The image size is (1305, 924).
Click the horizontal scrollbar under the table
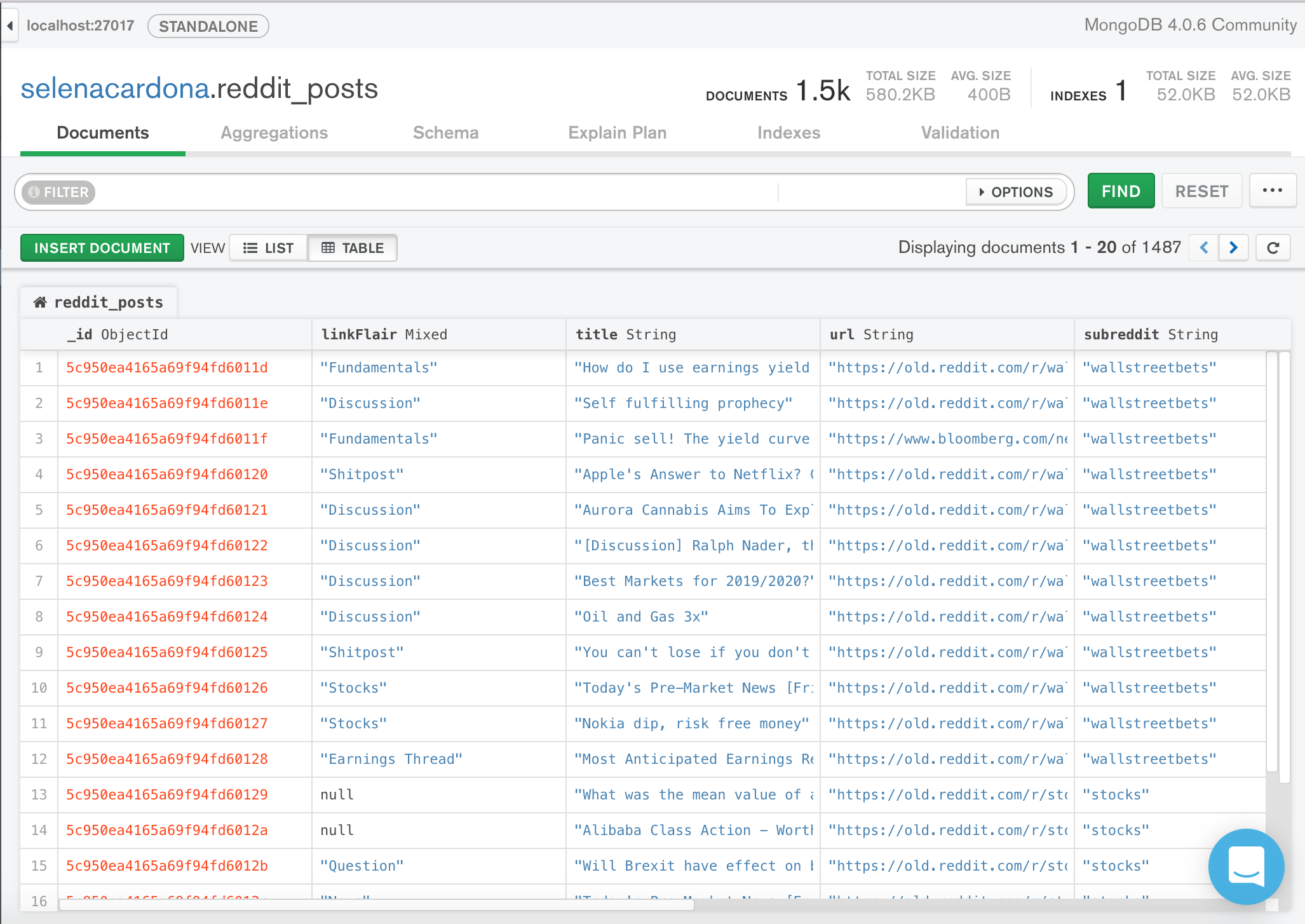376,904
